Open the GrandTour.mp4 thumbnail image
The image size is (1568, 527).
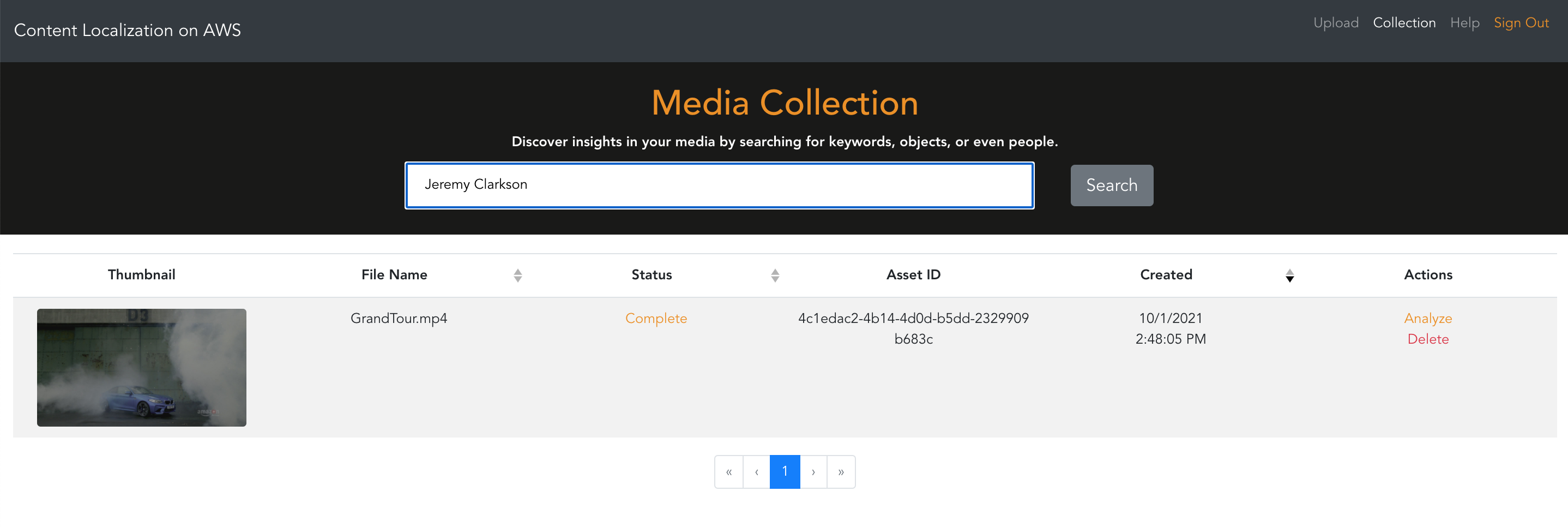click(x=141, y=367)
